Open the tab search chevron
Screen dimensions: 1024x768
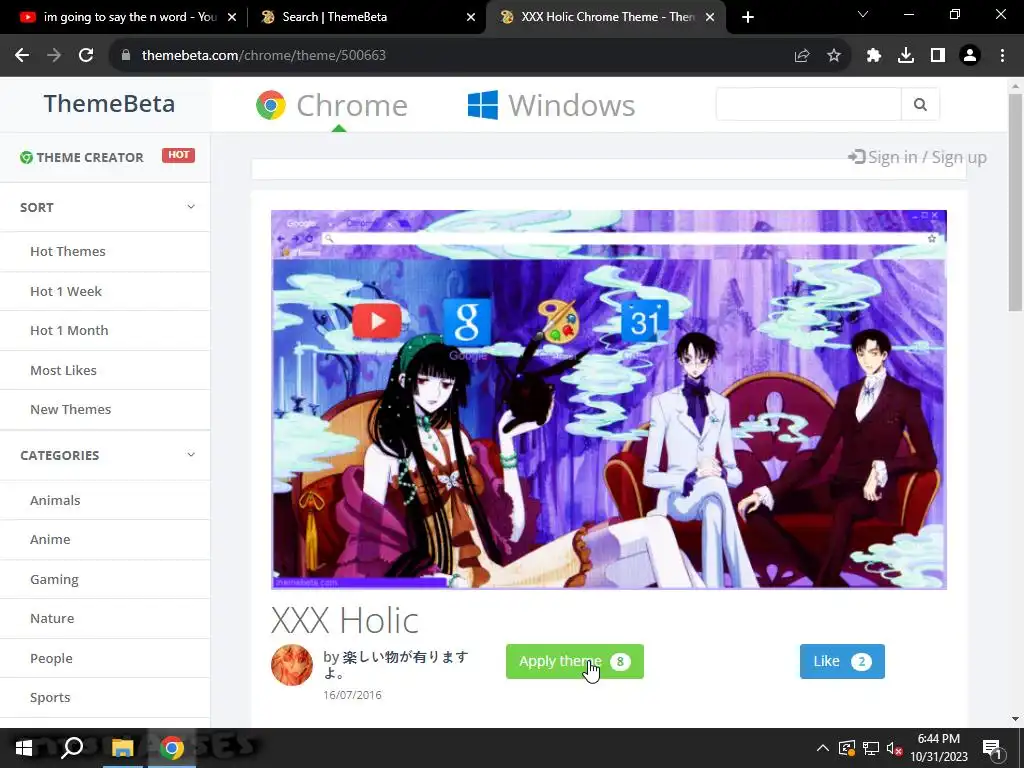tap(863, 14)
